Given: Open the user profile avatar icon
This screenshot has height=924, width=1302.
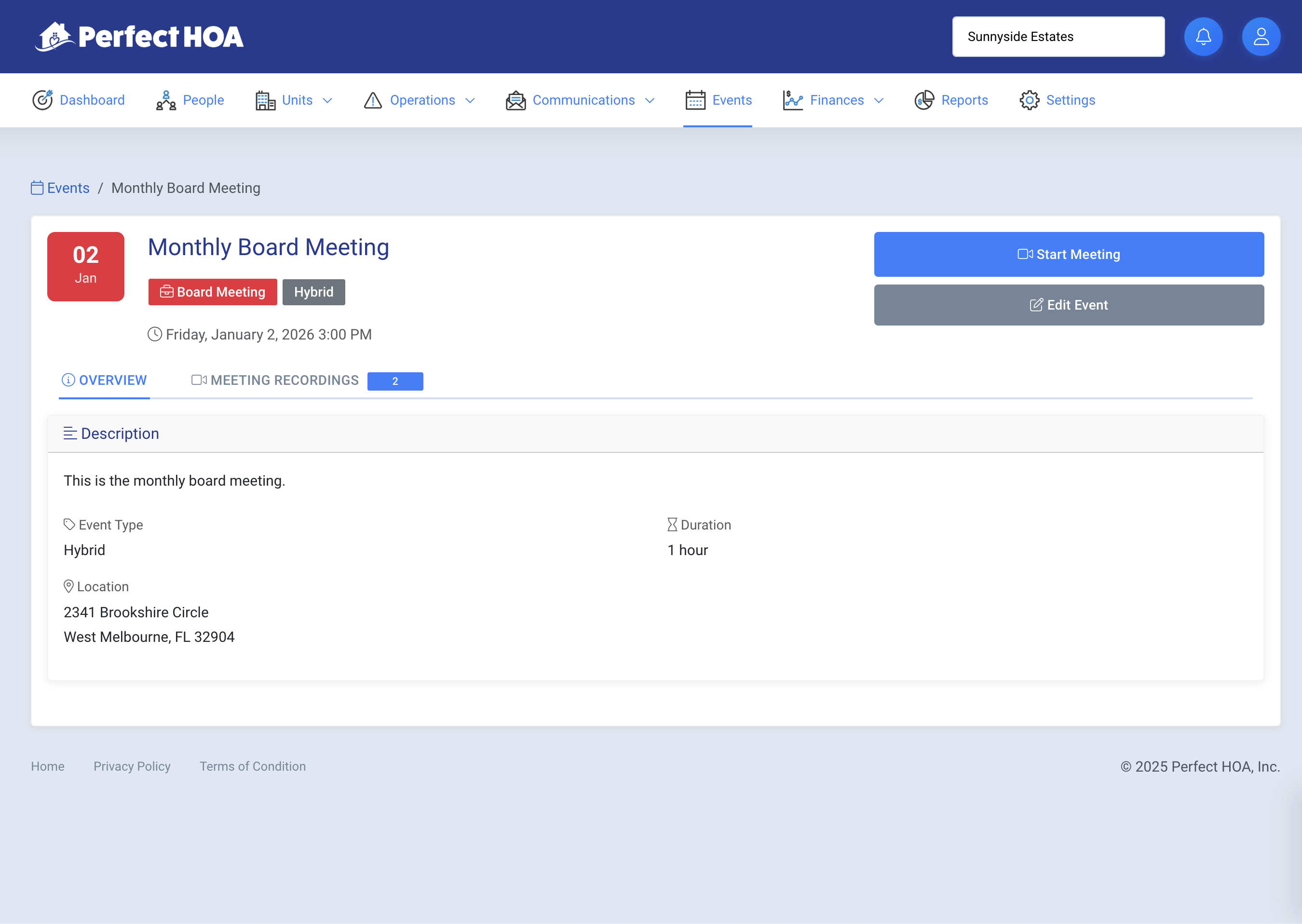Looking at the screenshot, I should 1261,37.
